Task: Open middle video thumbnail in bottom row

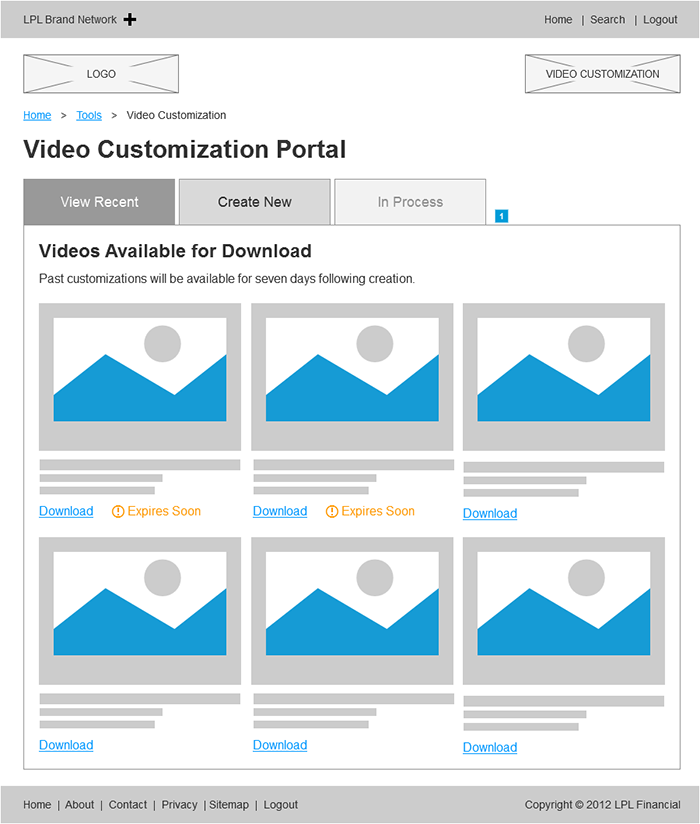Action: pyautogui.click(x=352, y=611)
